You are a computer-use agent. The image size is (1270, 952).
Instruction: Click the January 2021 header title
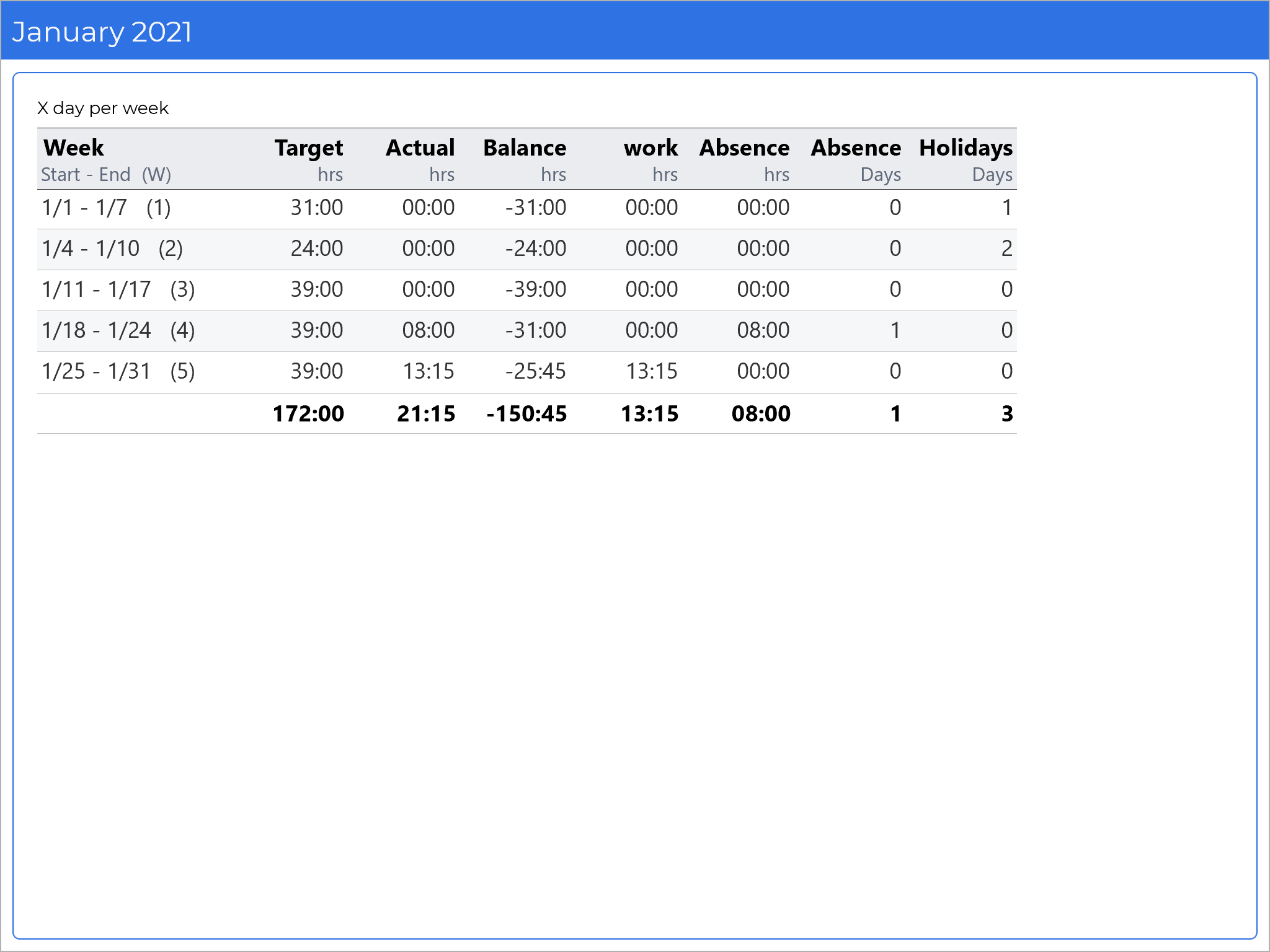click(102, 32)
